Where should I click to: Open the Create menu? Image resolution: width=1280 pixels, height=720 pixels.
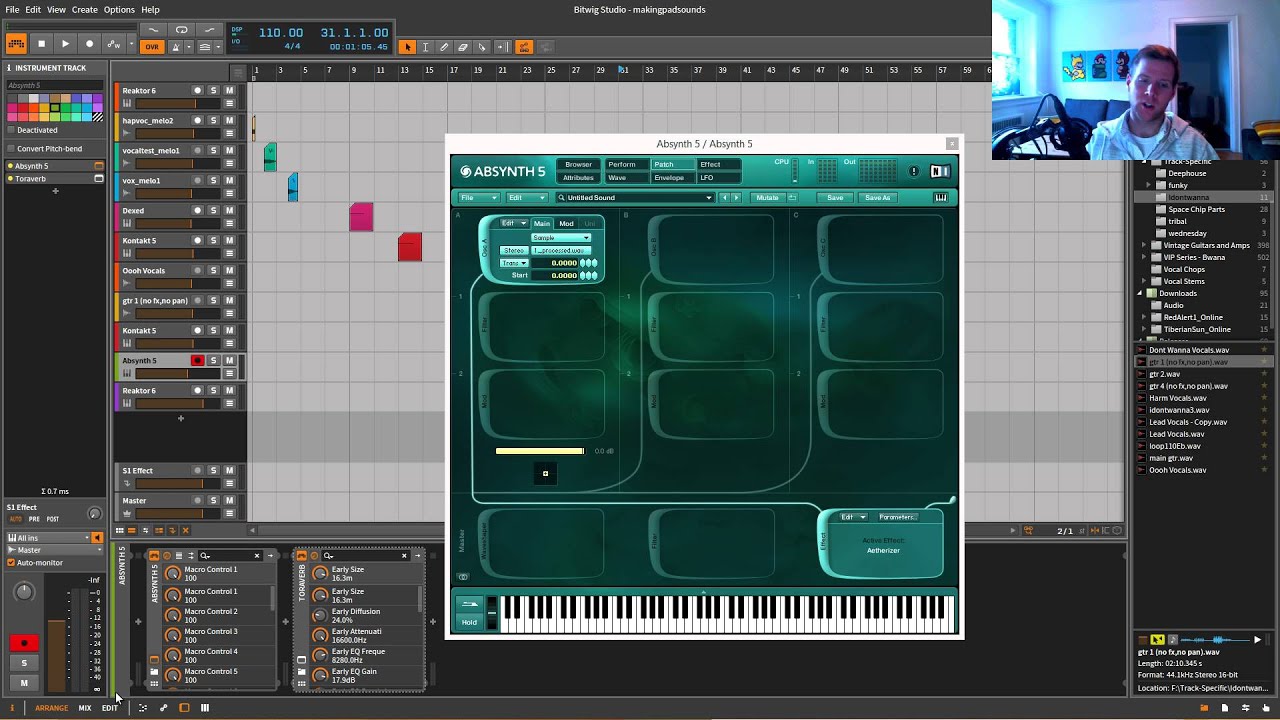point(85,9)
